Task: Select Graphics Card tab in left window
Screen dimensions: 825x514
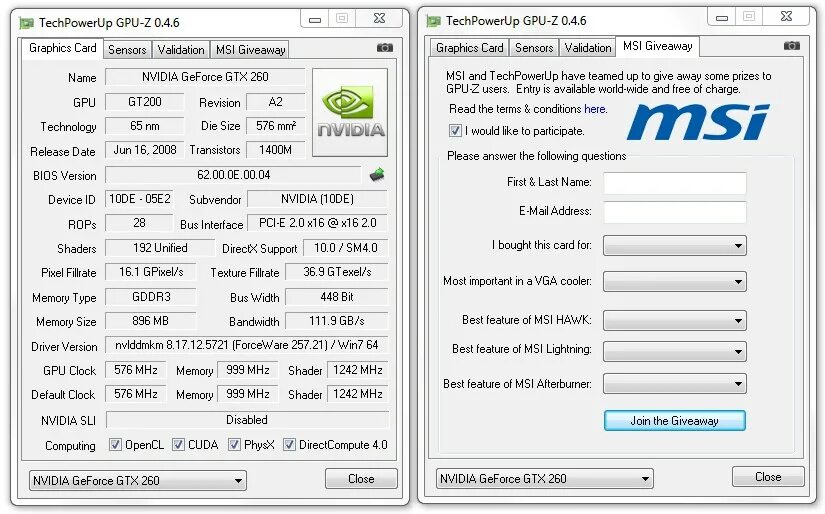Action: point(63,48)
